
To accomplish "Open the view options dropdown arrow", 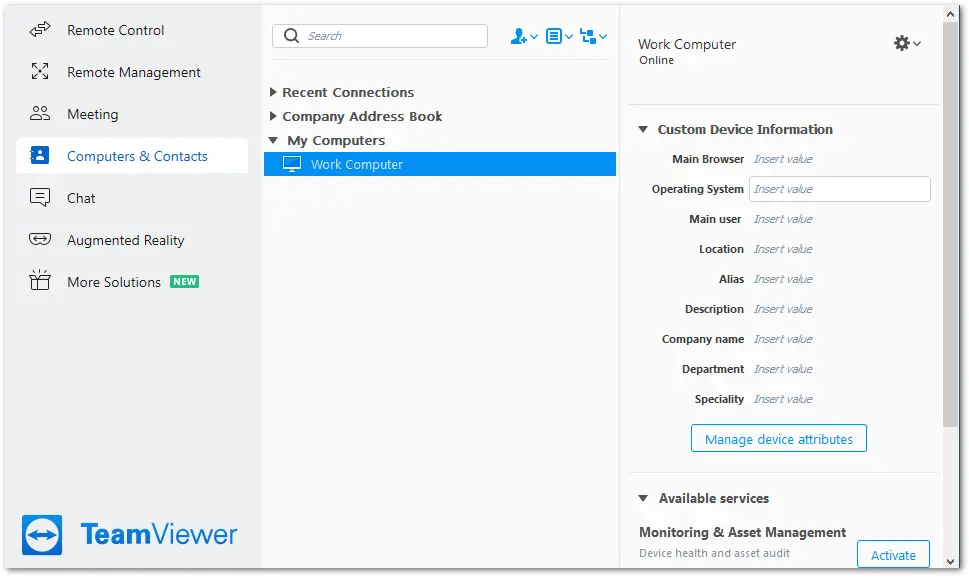I will tap(569, 36).
